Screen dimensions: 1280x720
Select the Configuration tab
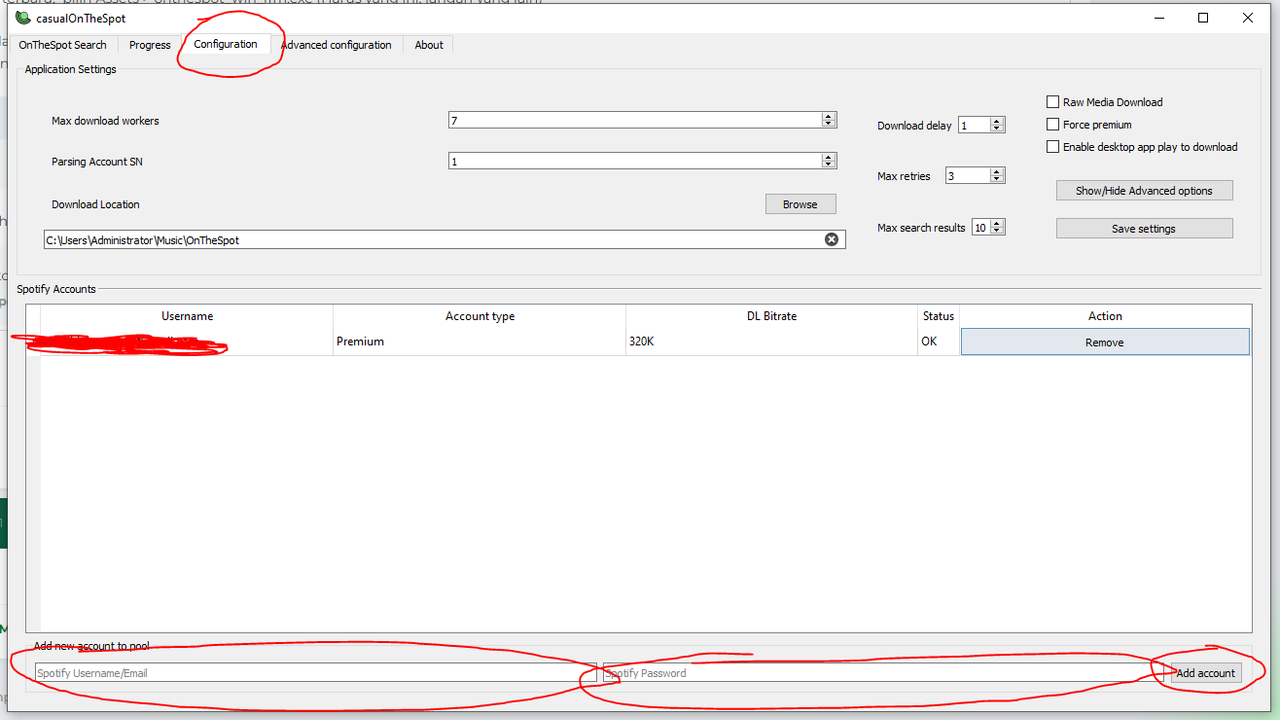(x=226, y=44)
